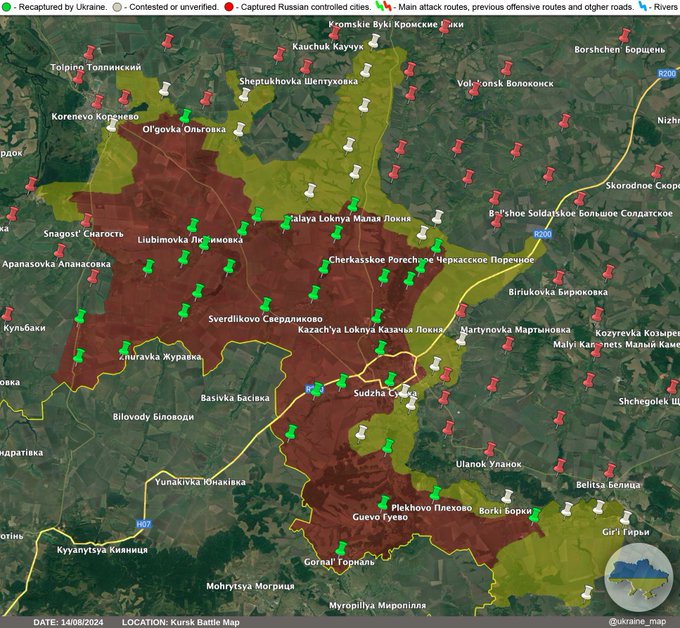The image size is (680, 628).
Task: Click the Kozyrevka town label
Action: click(637, 334)
